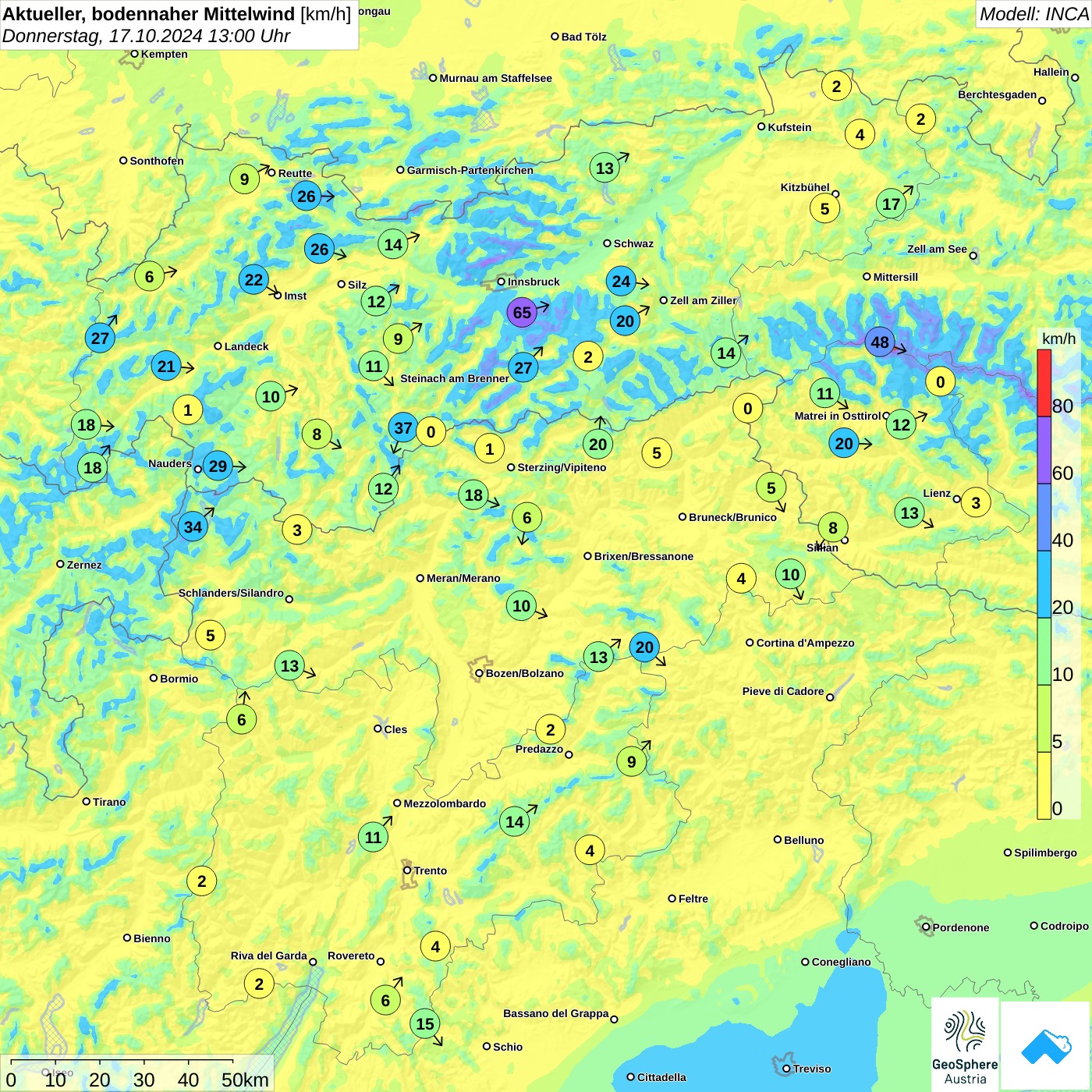
Task: Click the Bruneck/Brunico label
Action: (x=732, y=517)
